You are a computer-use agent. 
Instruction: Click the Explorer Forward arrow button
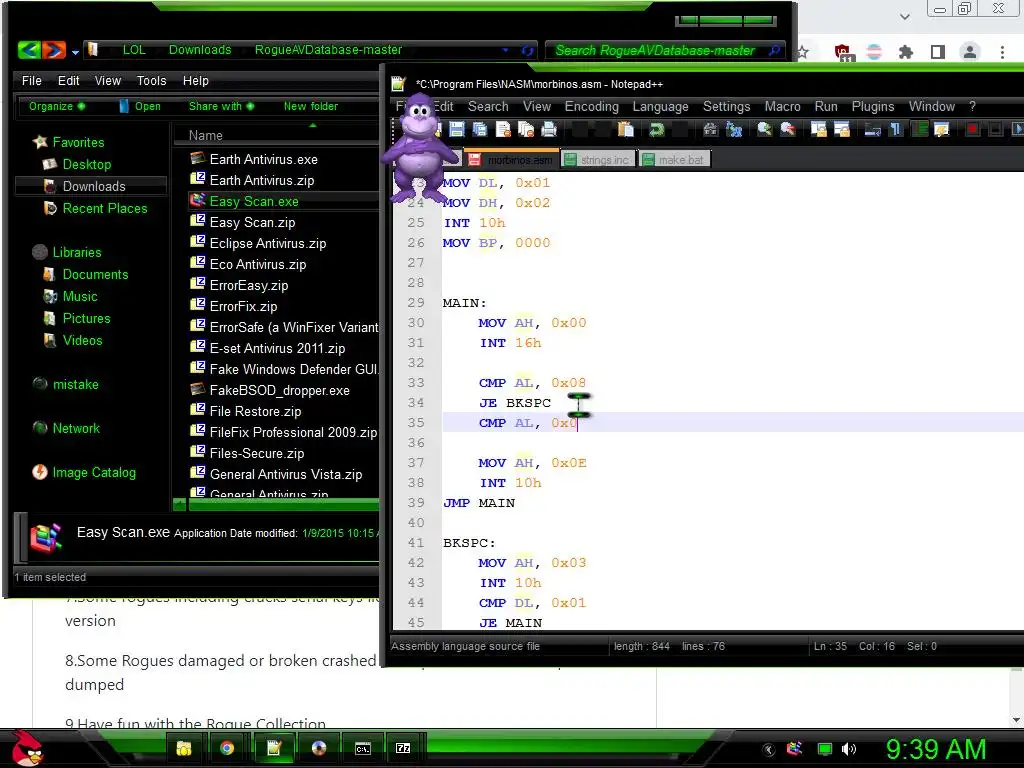point(54,50)
